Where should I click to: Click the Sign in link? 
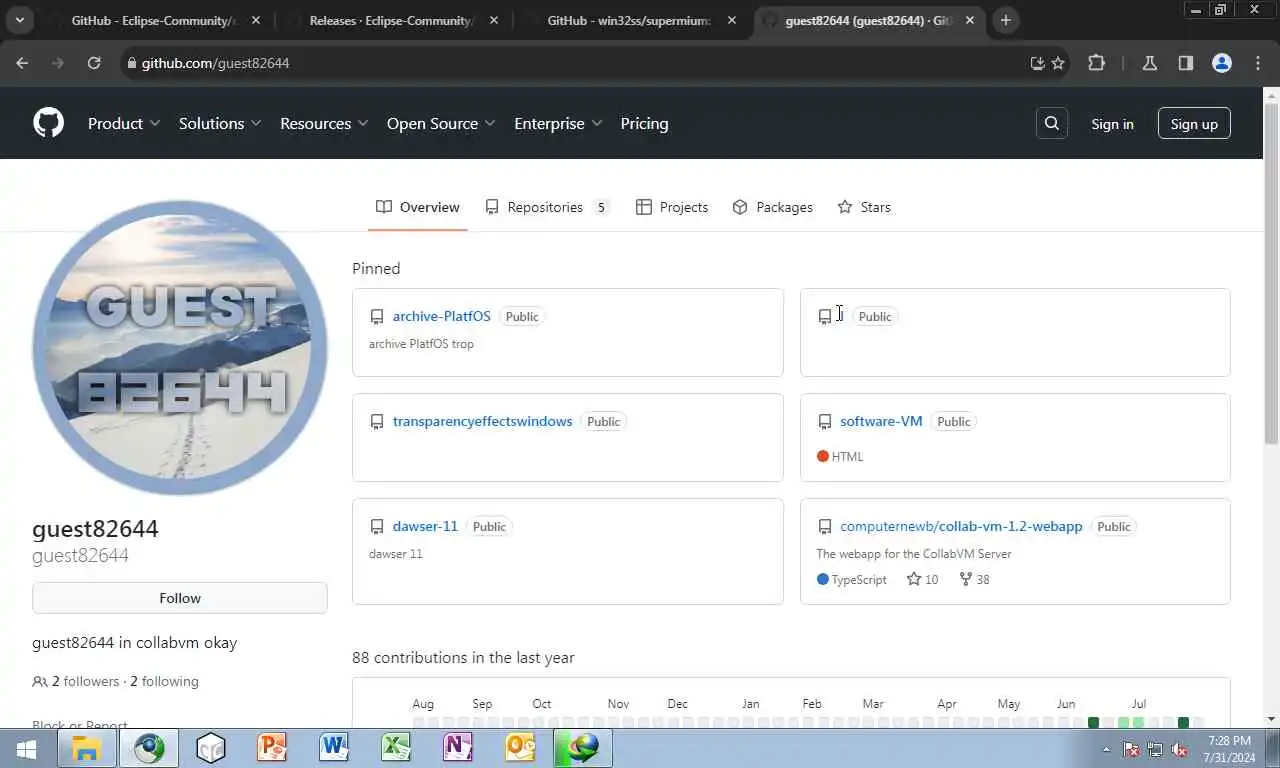tap(1112, 124)
